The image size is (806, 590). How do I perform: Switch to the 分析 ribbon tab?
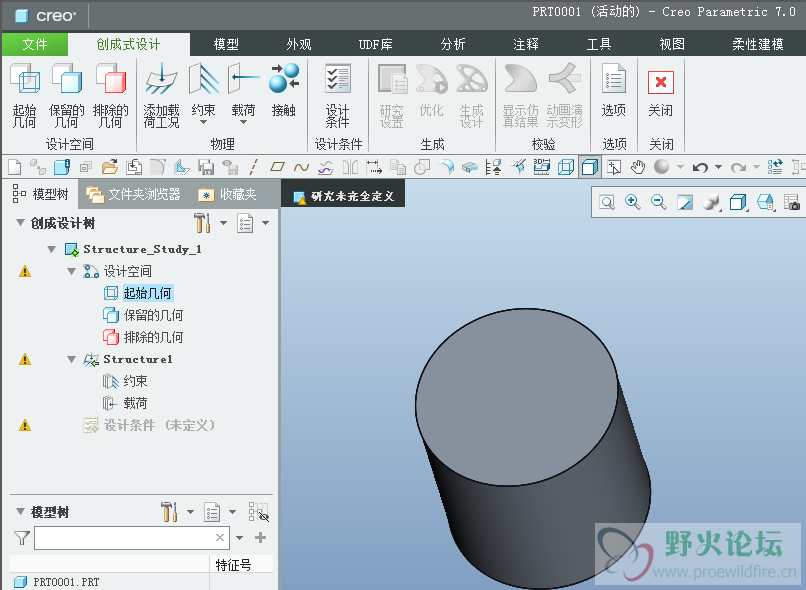coord(453,44)
